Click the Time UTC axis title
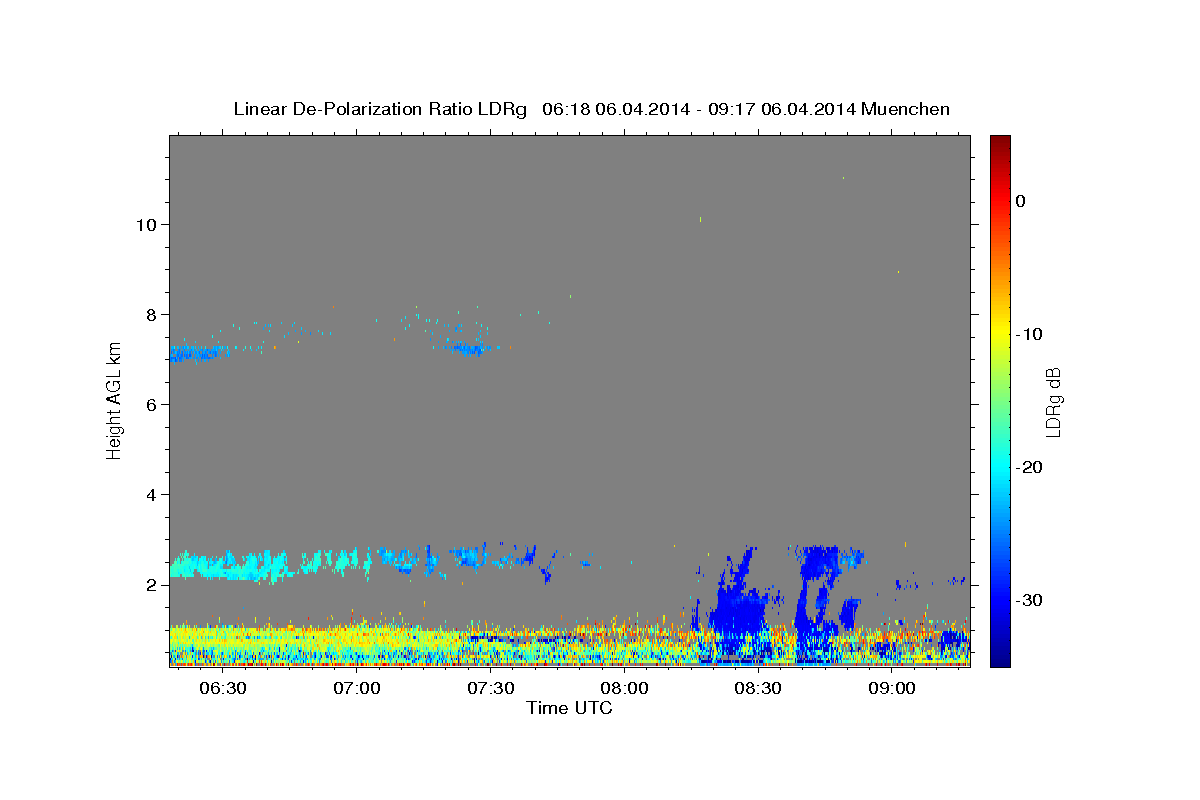1200x800 pixels. tap(569, 708)
